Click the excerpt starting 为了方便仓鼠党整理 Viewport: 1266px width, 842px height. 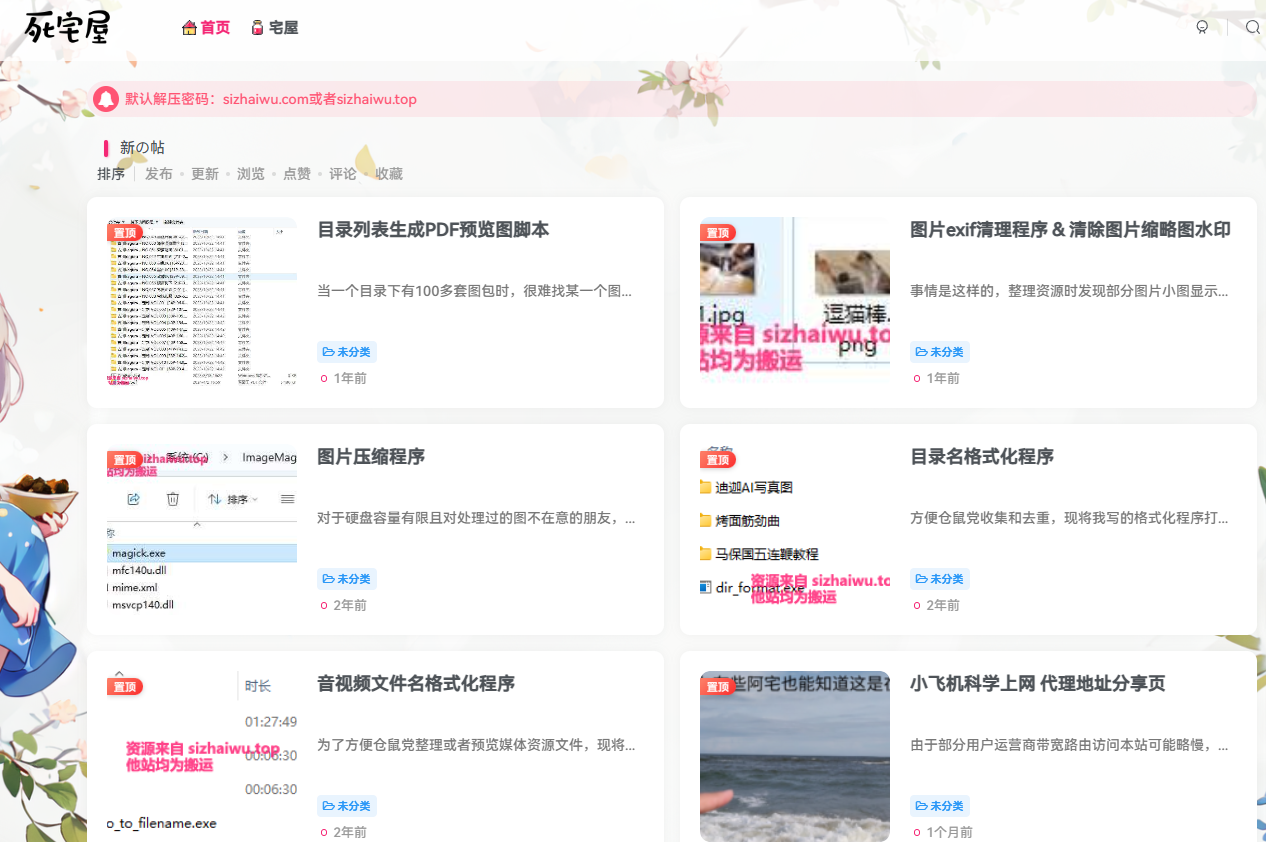(476, 745)
